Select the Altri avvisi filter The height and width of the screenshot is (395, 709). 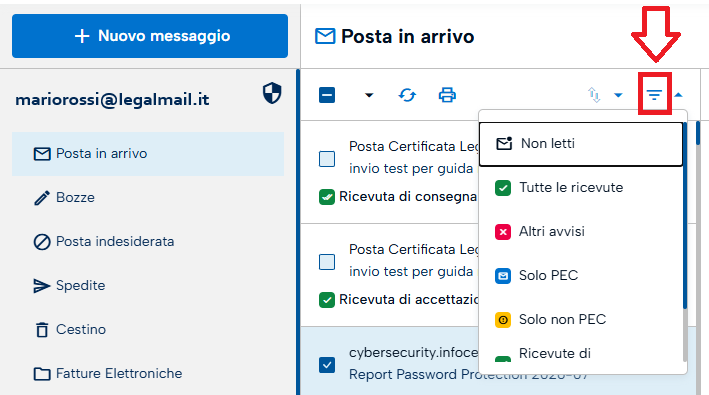click(x=581, y=231)
